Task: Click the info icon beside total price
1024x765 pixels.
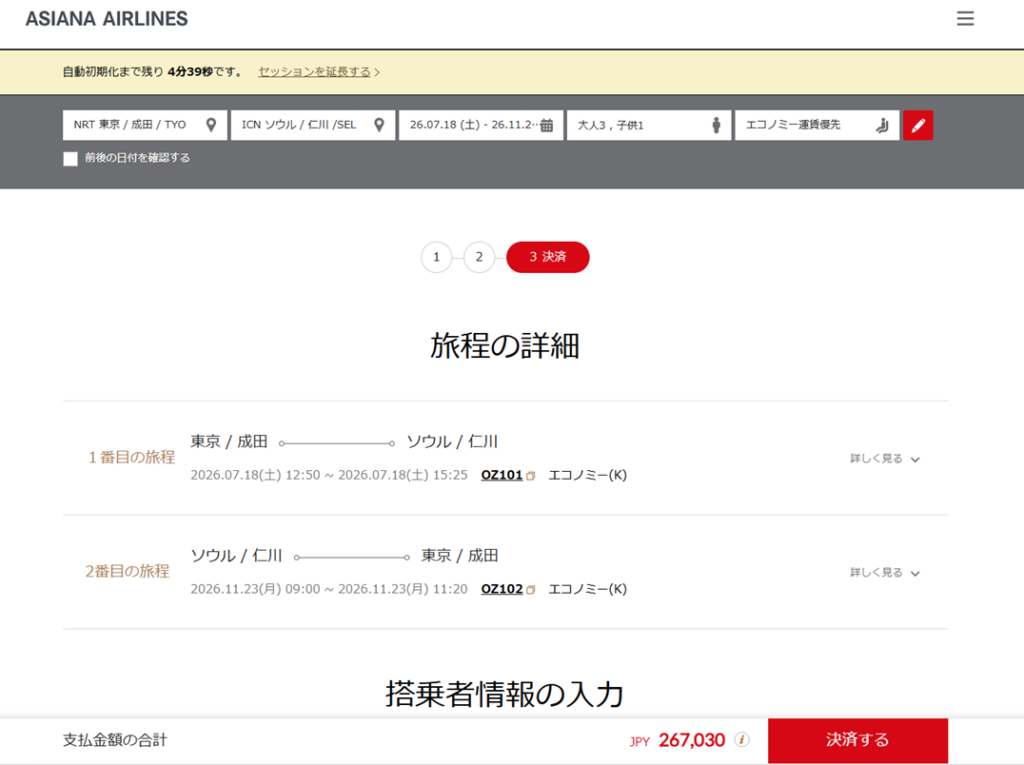Action: click(x=742, y=740)
